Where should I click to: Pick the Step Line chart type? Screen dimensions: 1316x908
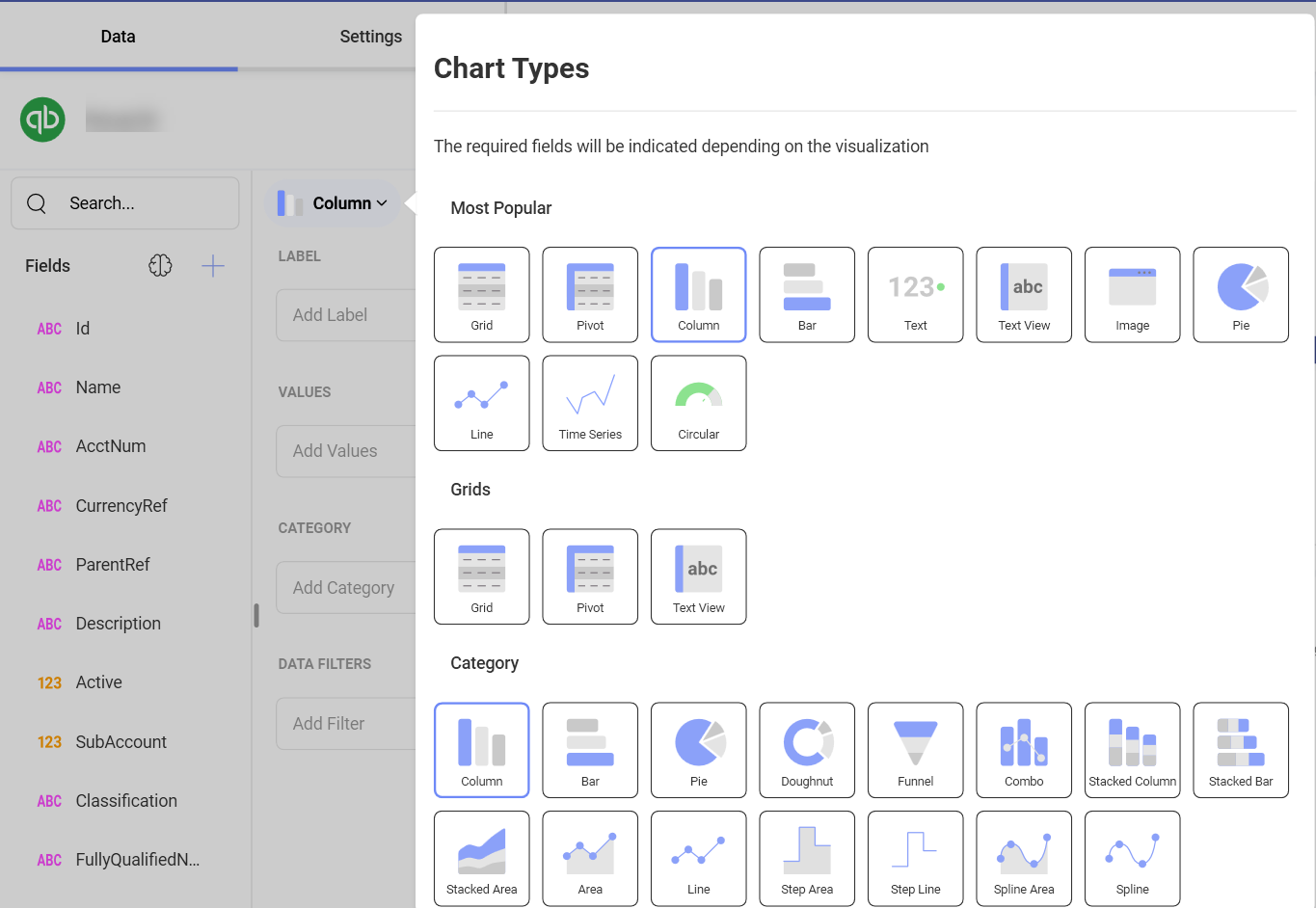pyautogui.click(x=916, y=858)
